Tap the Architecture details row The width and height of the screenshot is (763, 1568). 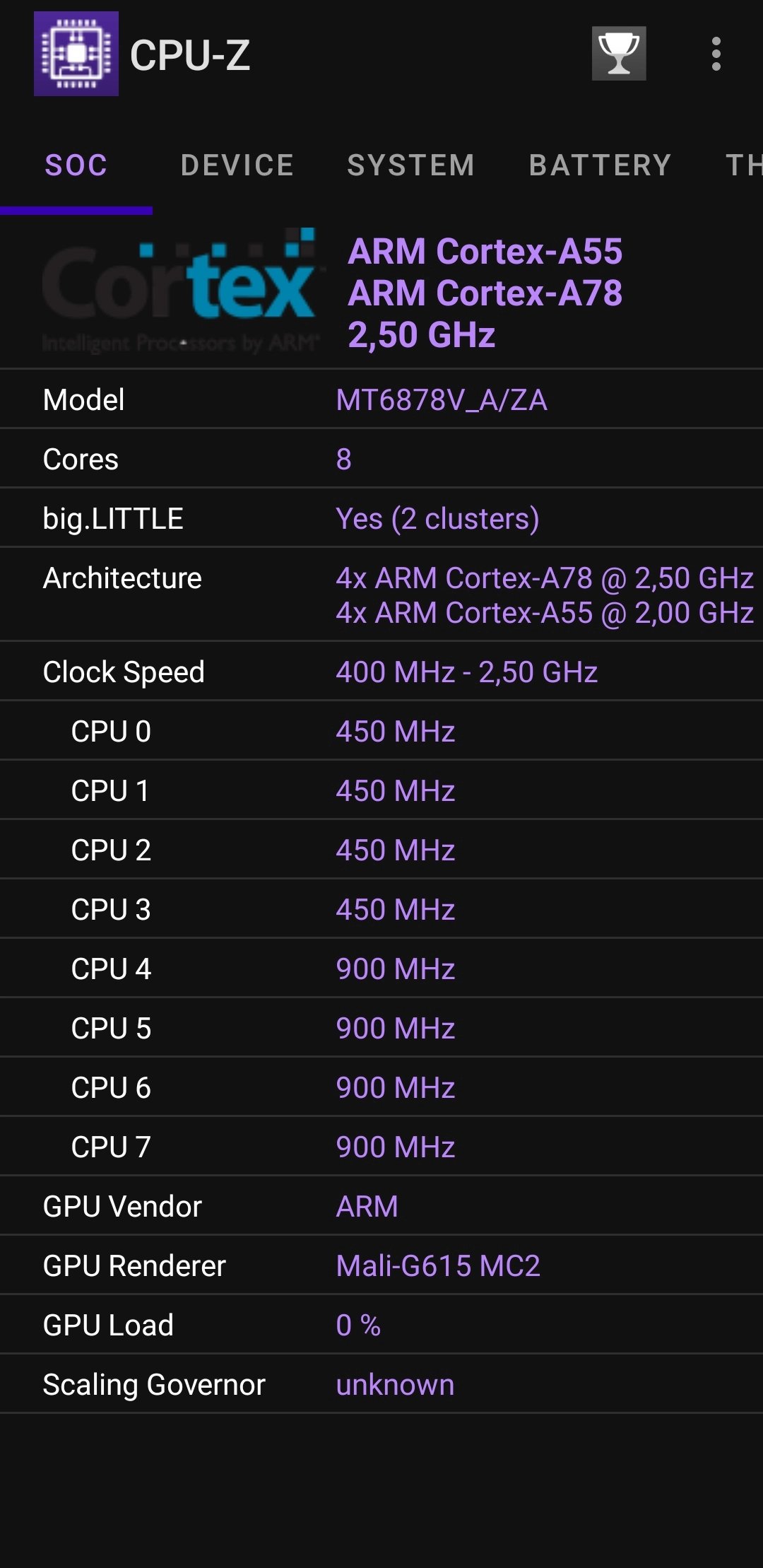point(381,594)
